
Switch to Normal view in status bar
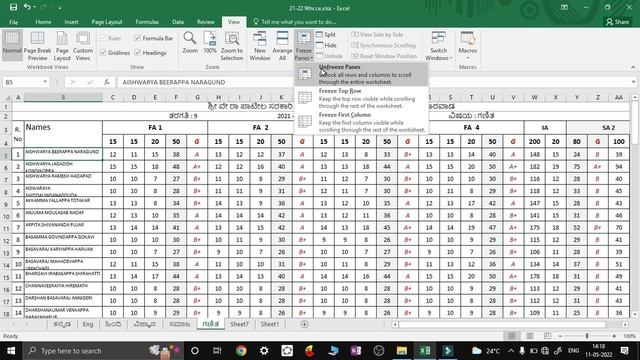pos(511,336)
